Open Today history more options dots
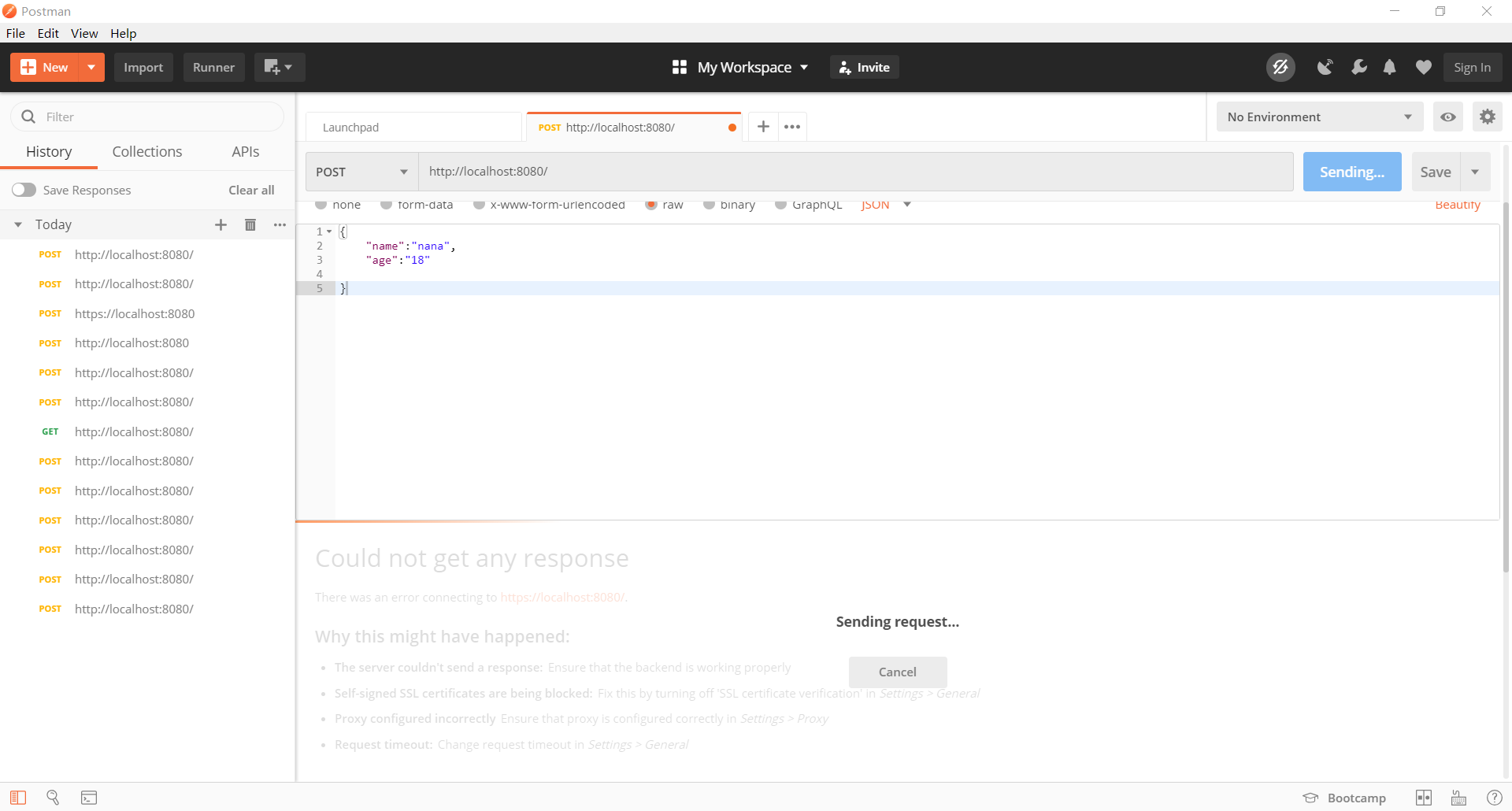 coord(280,225)
